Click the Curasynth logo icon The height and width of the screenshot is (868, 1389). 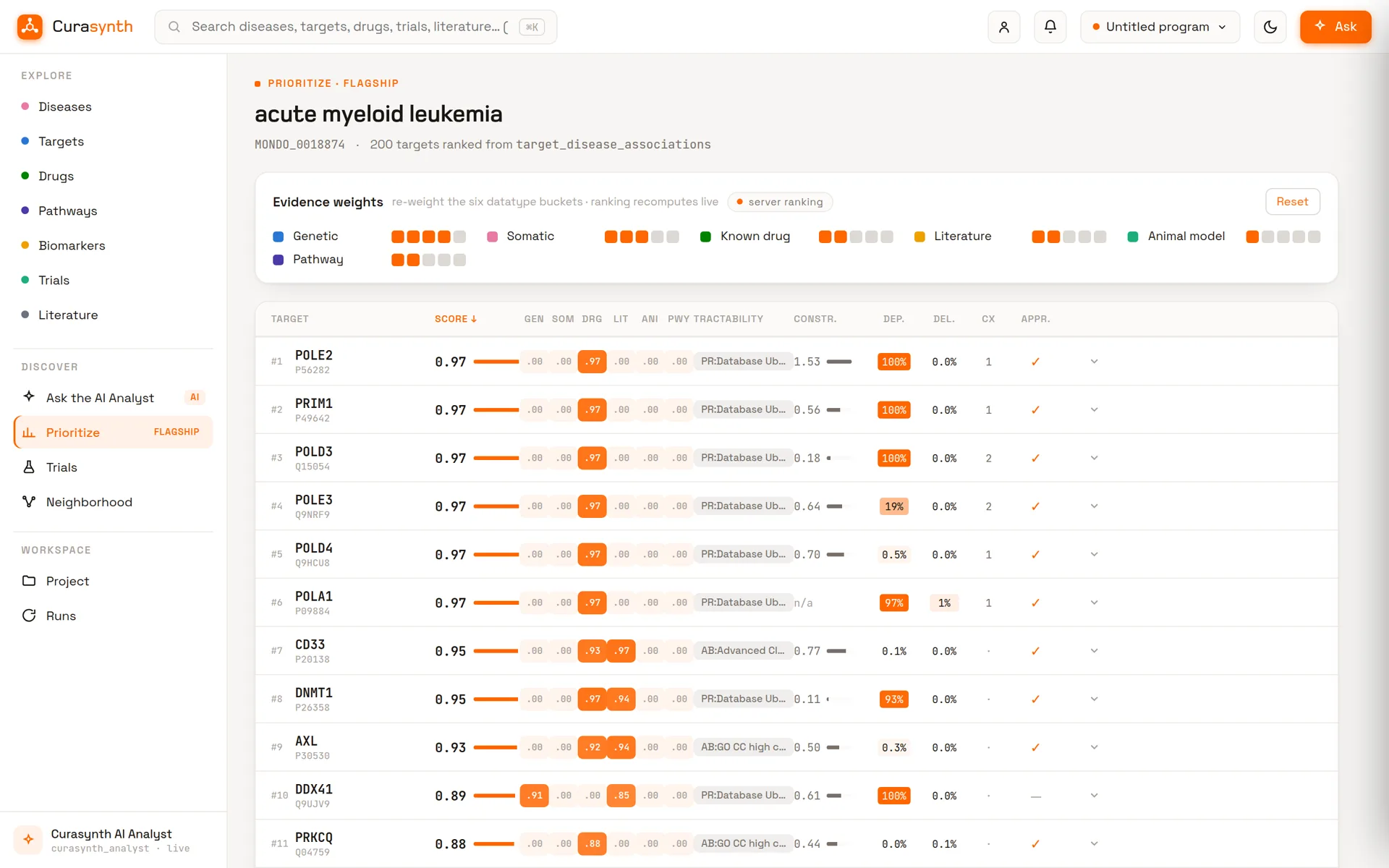30,27
